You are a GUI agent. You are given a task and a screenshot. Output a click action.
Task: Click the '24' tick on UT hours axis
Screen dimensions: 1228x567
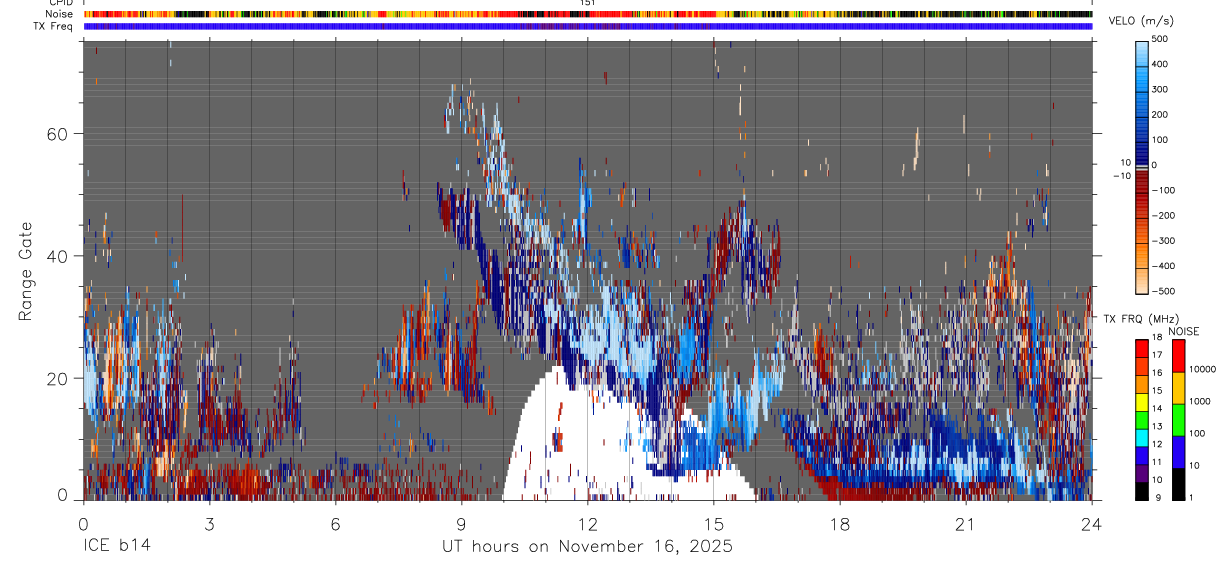pyautogui.click(x=1092, y=523)
